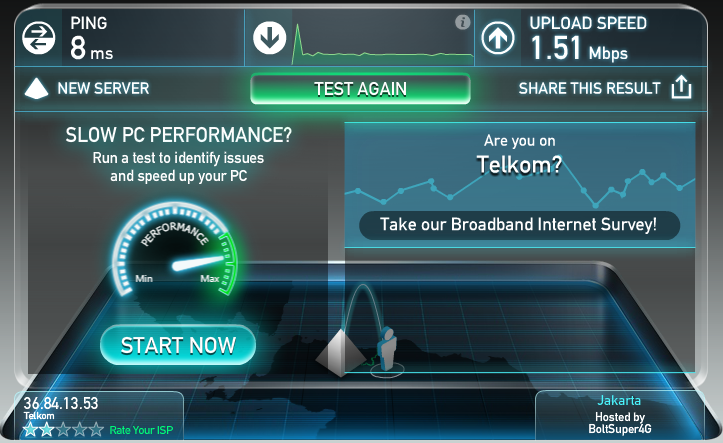Open Take our Broadband Internet Survey

(519, 225)
